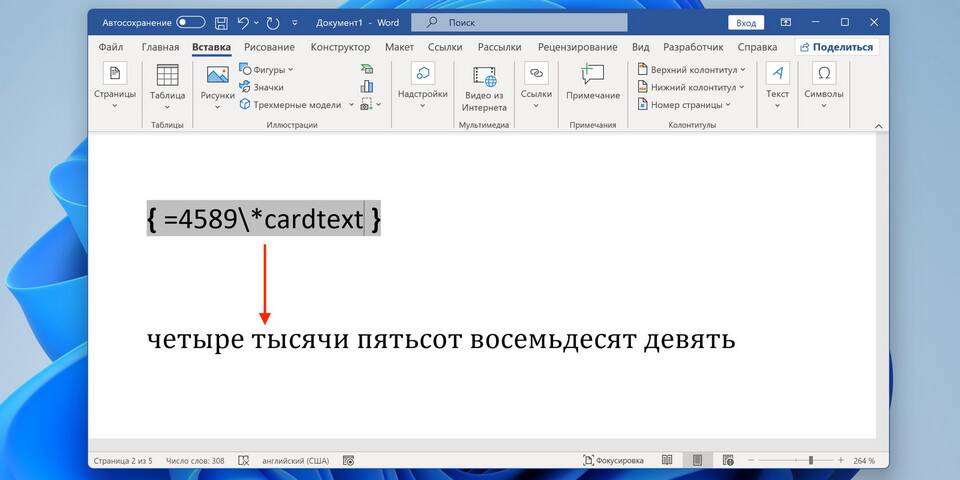Switch to Read Mode view icon
Screen dimensions: 960x480
pos(667,460)
